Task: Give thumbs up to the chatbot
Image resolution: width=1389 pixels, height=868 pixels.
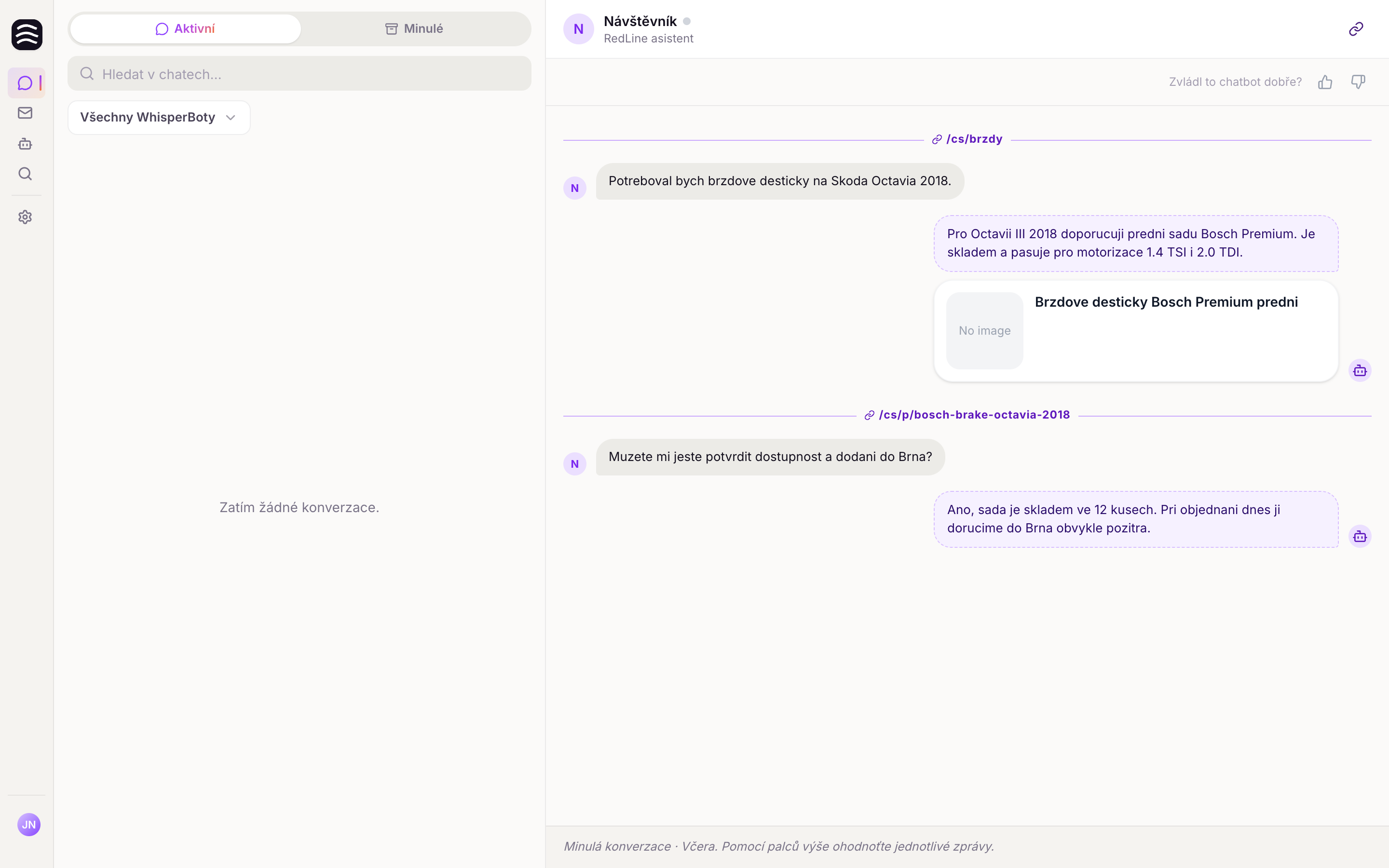Action: (x=1325, y=82)
